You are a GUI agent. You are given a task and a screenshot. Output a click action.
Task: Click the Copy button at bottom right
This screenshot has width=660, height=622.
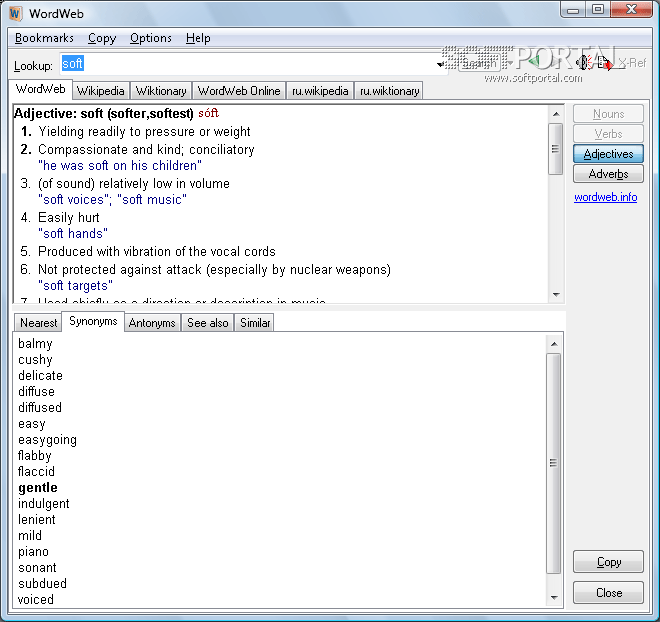click(608, 562)
